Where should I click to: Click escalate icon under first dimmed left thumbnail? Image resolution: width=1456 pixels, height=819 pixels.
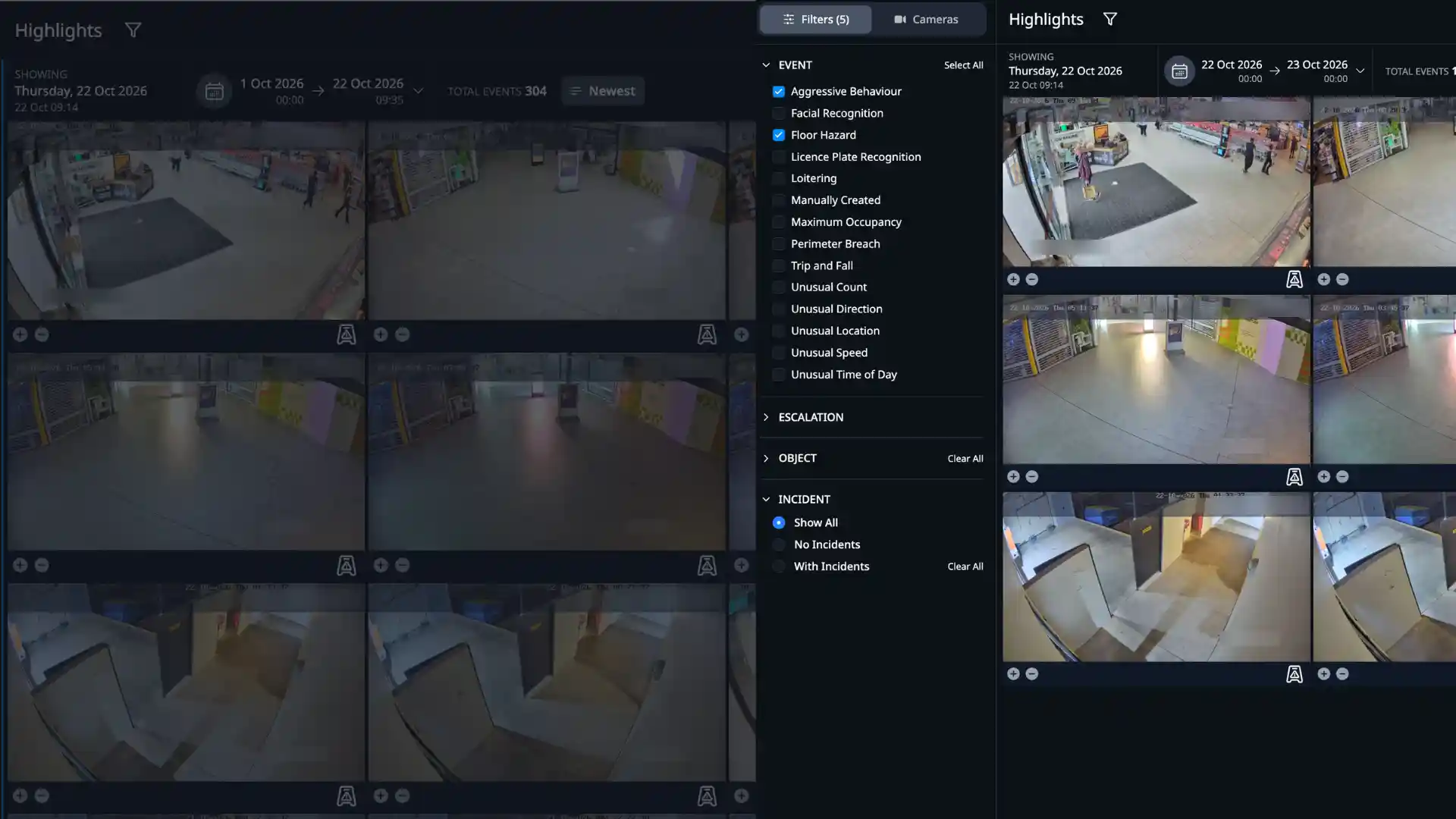pos(346,334)
